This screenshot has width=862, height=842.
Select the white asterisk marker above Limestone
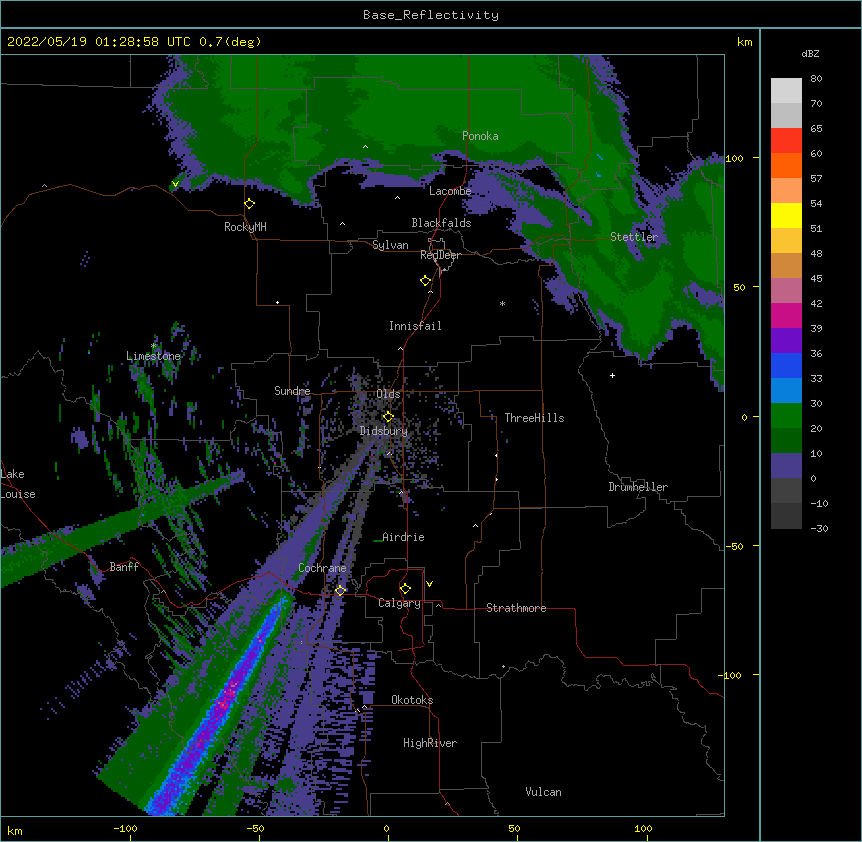[154, 346]
